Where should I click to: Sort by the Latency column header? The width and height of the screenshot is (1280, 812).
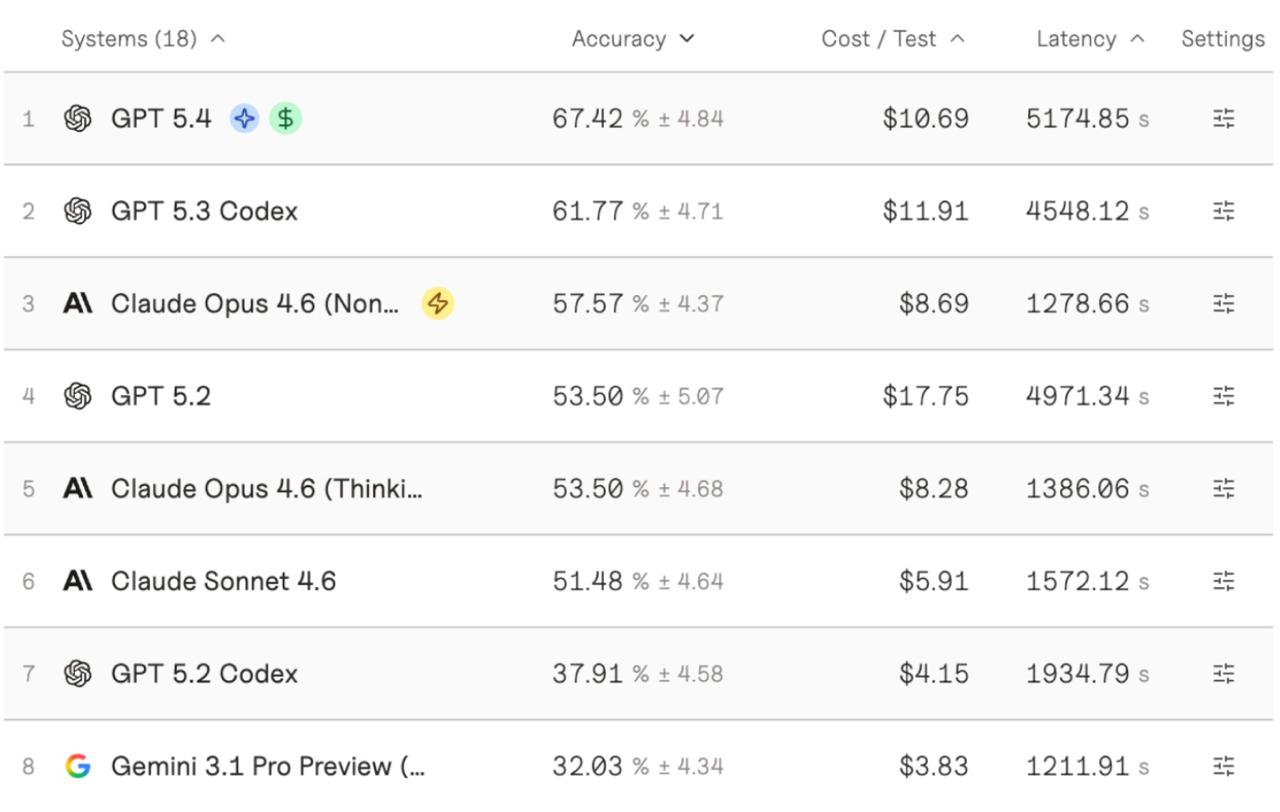[1090, 39]
